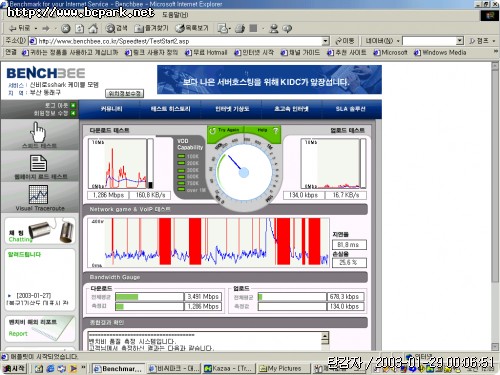Open the back-history dropdown beside 뒤로
The image size is (500, 375).
coord(36,29)
